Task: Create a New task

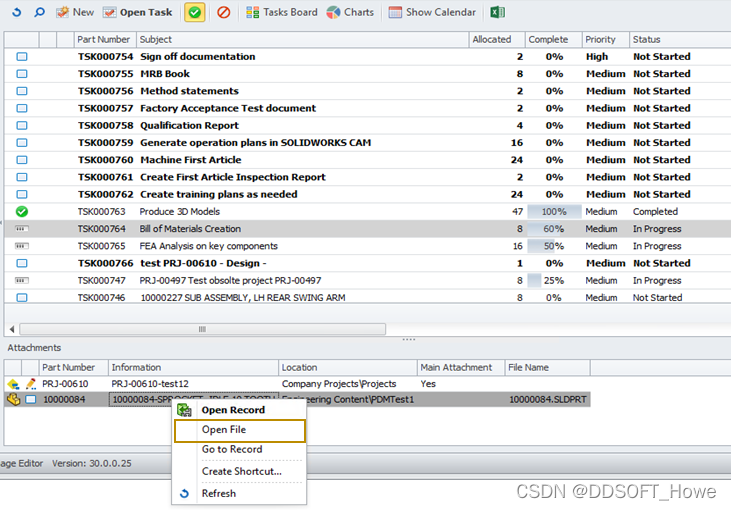Action: 75,12
